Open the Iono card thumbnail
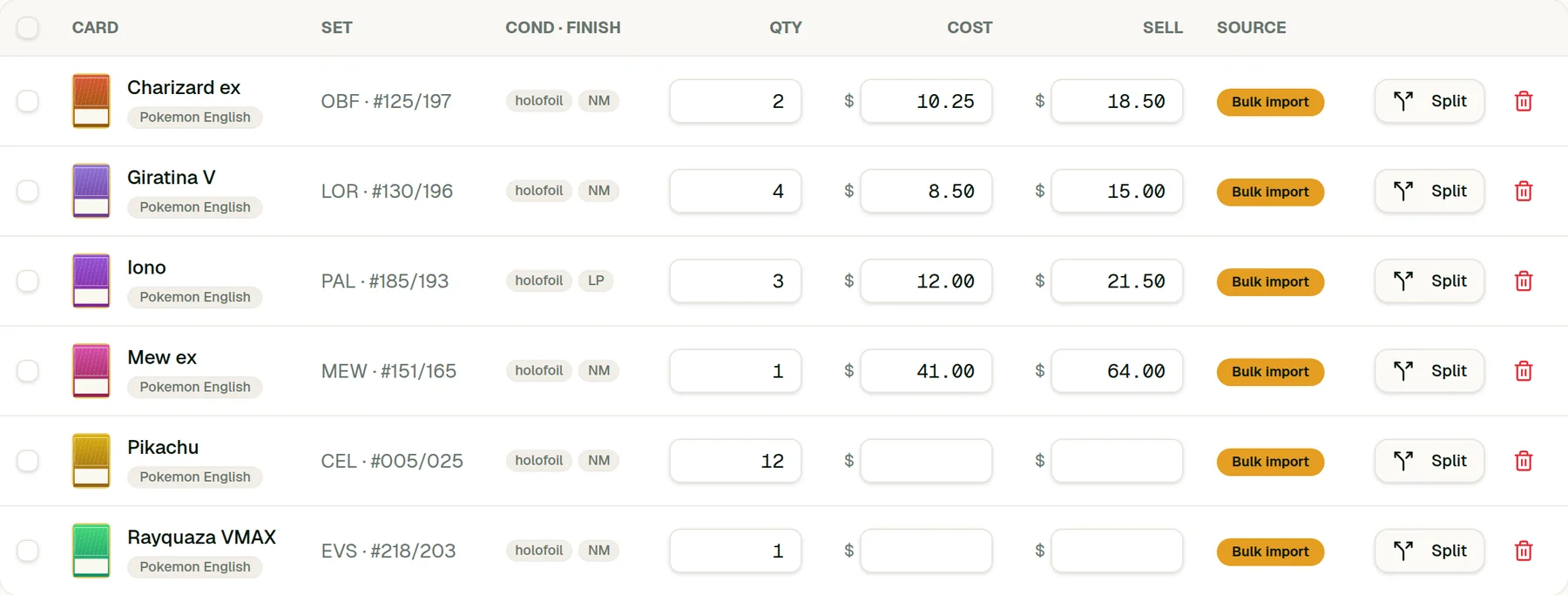The width and height of the screenshot is (1568, 595). point(91,281)
